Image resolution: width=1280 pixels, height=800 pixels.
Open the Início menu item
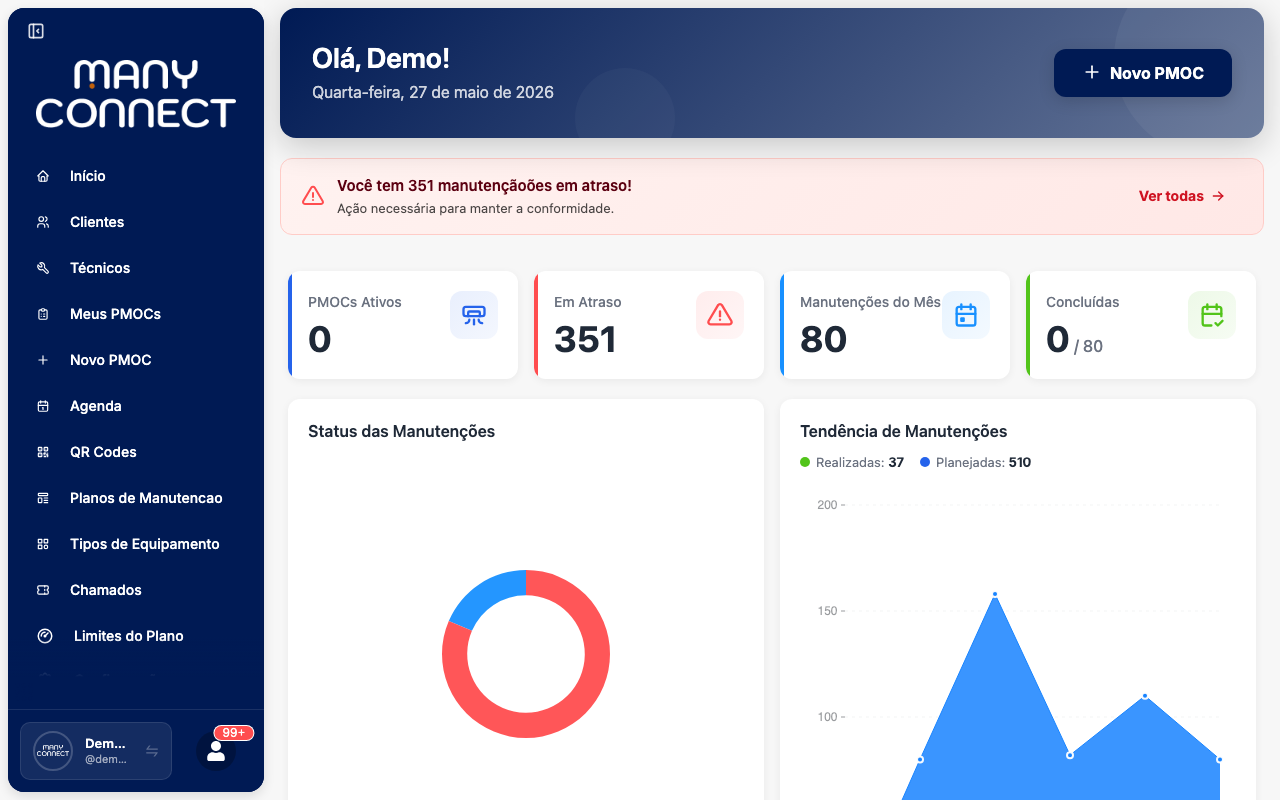click(x=136, y=176)
